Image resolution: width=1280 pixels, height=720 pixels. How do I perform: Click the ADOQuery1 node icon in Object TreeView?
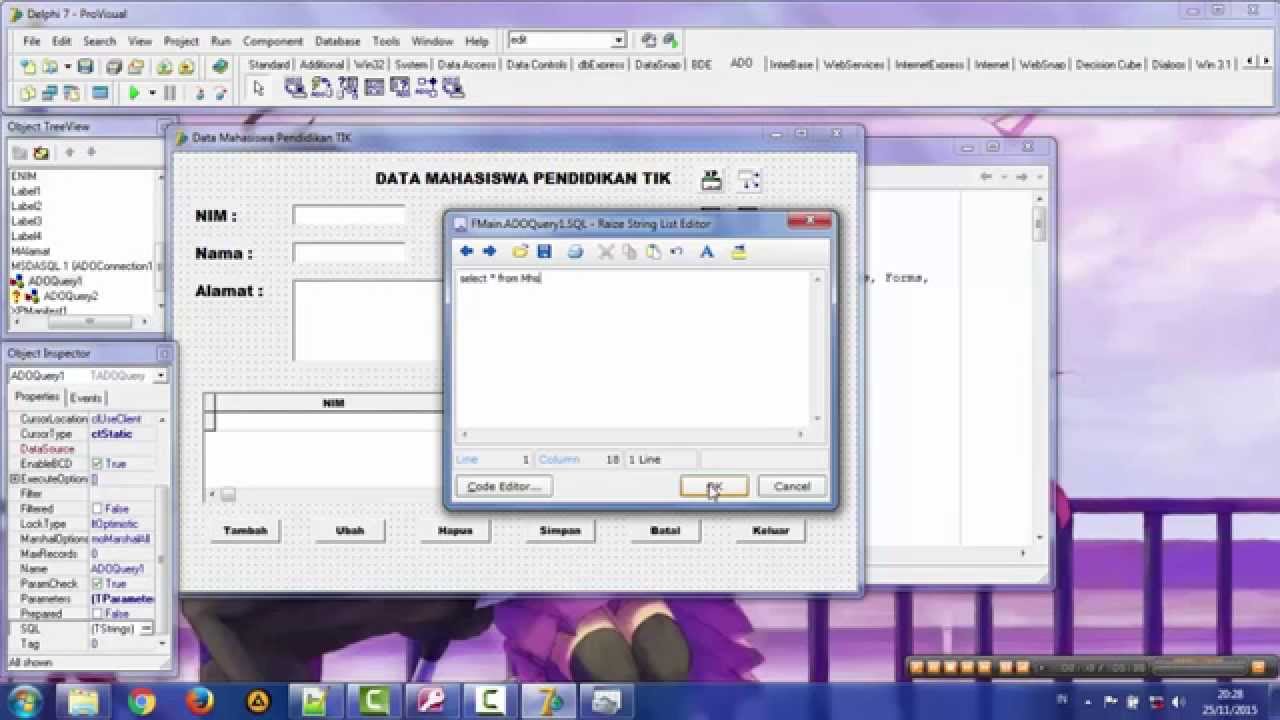[x=19, y=281]
